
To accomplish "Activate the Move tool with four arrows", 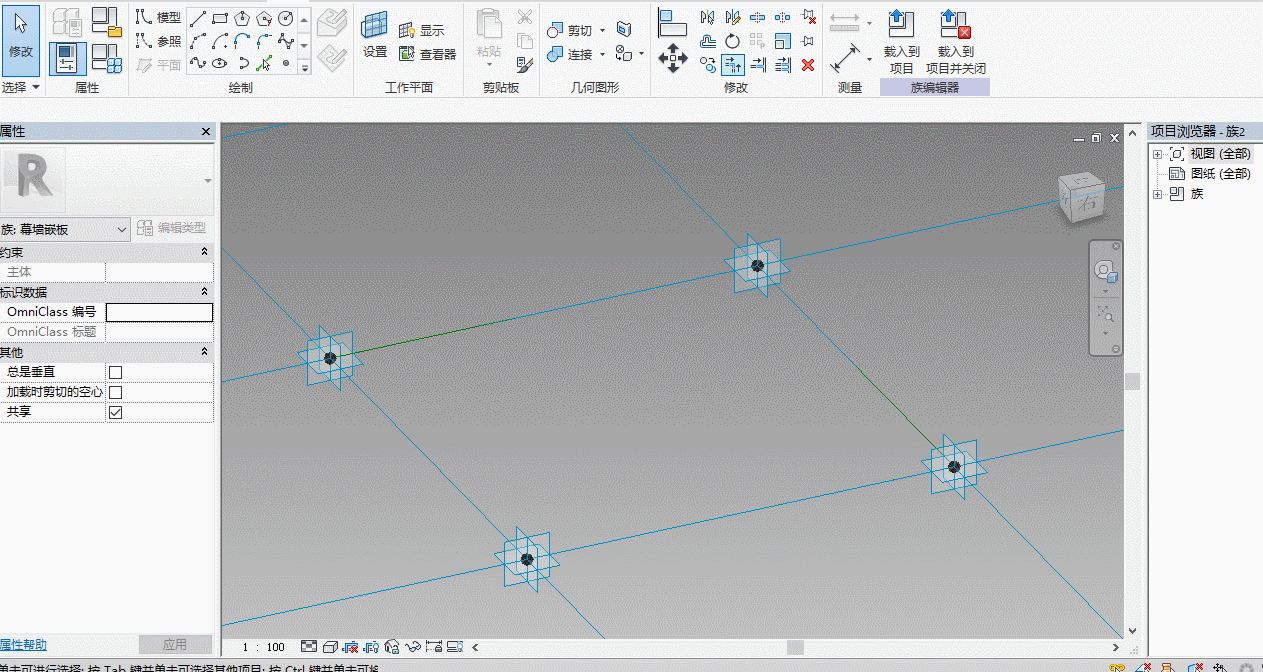I will point(673,58).
